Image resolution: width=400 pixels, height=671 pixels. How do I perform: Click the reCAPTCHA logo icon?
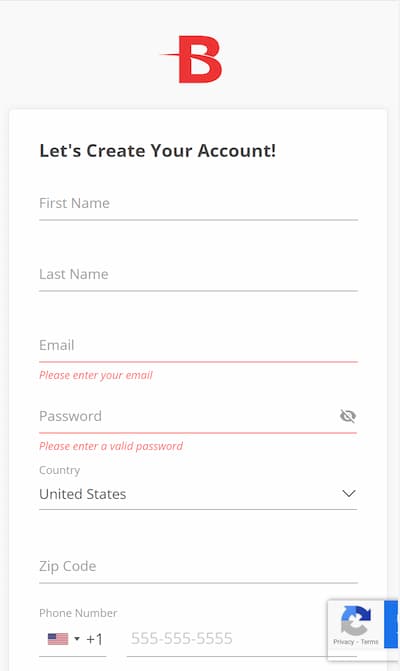356,620
